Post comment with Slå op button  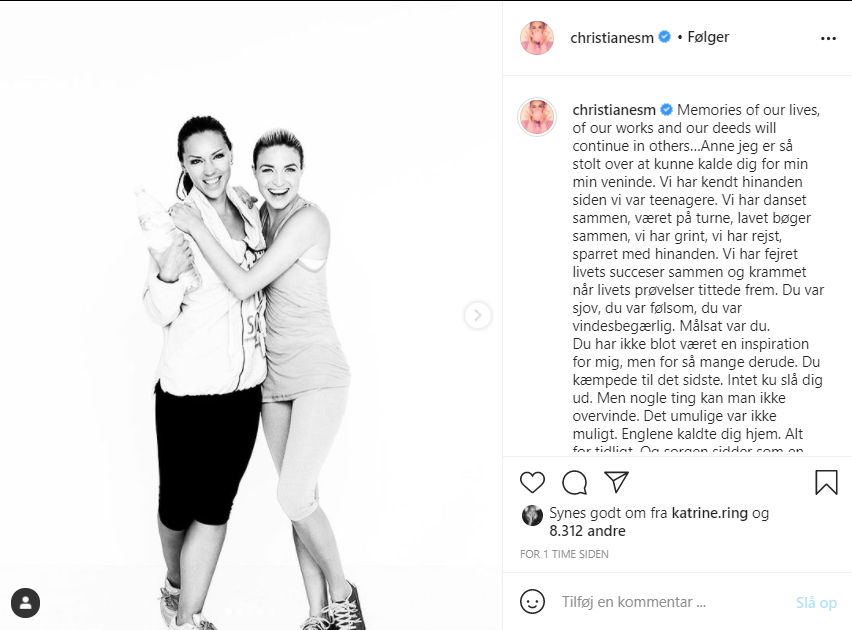coord(816,602)
